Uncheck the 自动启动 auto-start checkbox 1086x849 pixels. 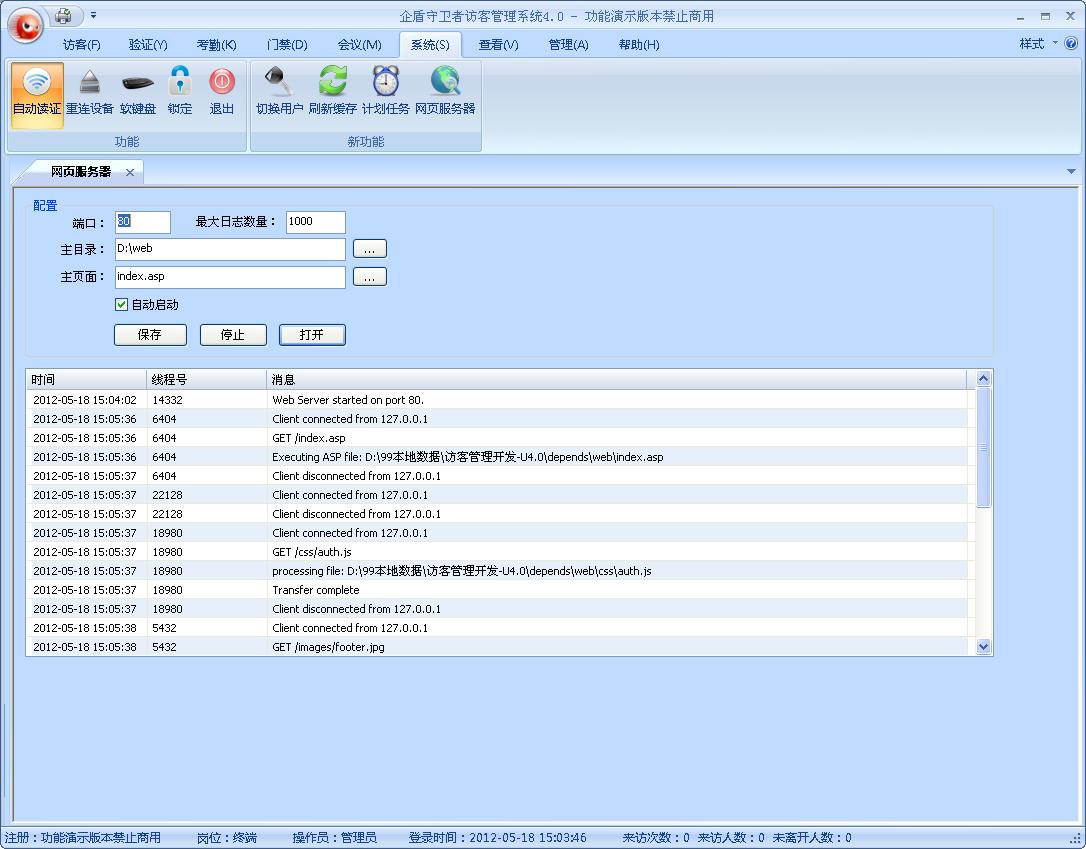pyautogui.click(x=121, y=305)
